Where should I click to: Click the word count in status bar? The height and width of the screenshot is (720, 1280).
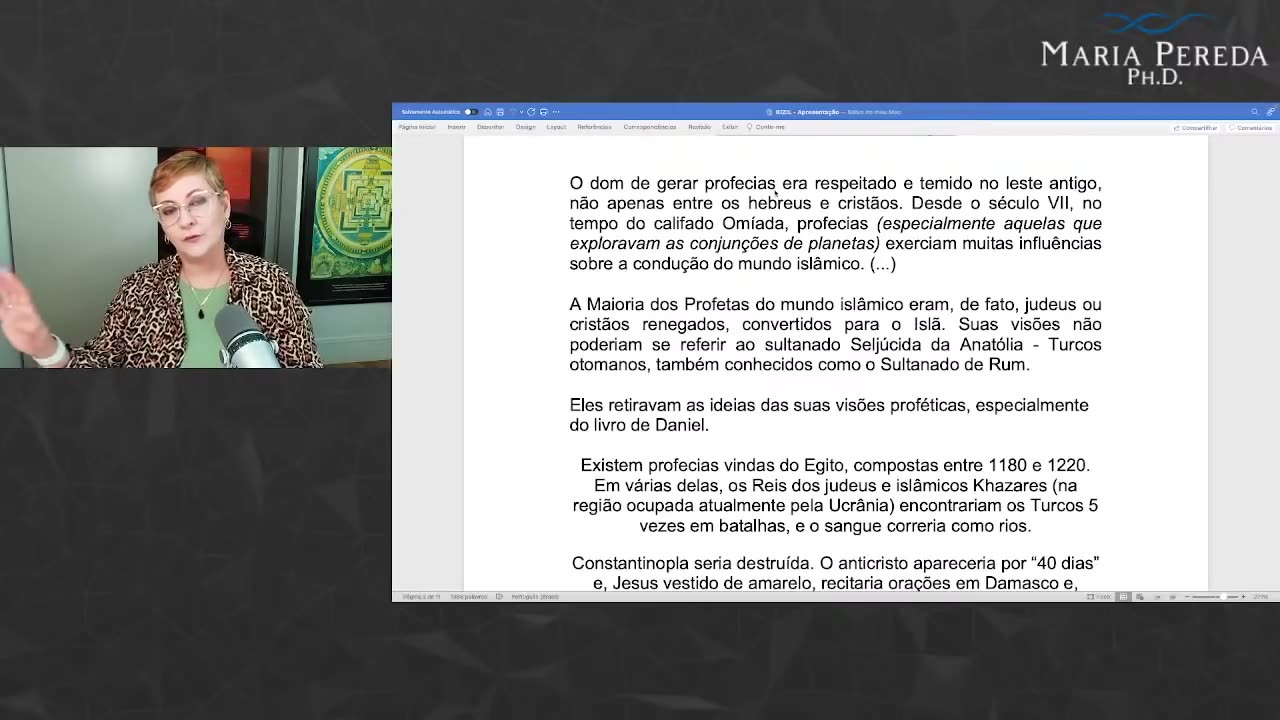[x=469, y=596]
